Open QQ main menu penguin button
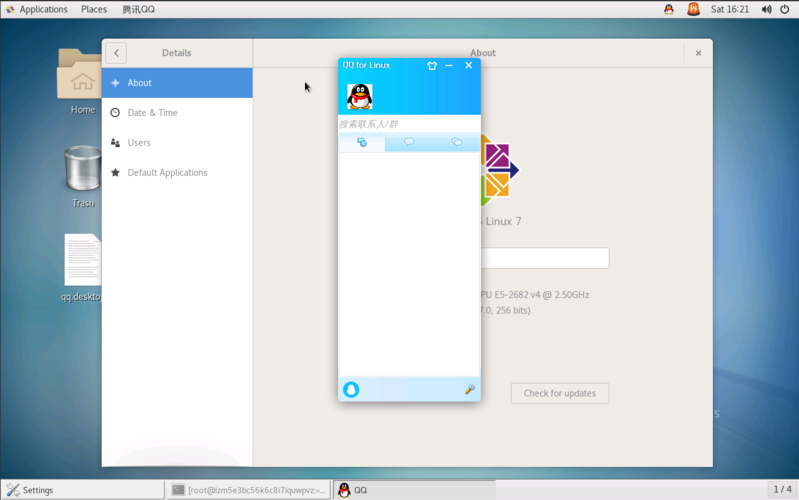799x500 pixels. pyautogui.click(x=351, y=390)
